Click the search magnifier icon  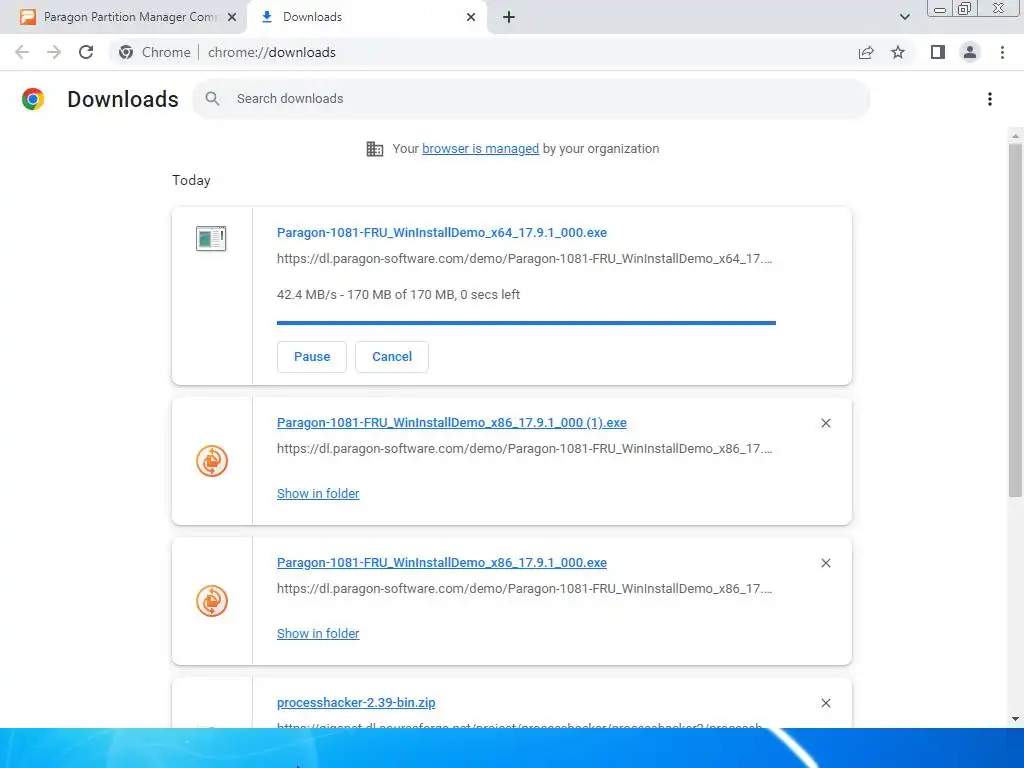click(x=212, y=99)
